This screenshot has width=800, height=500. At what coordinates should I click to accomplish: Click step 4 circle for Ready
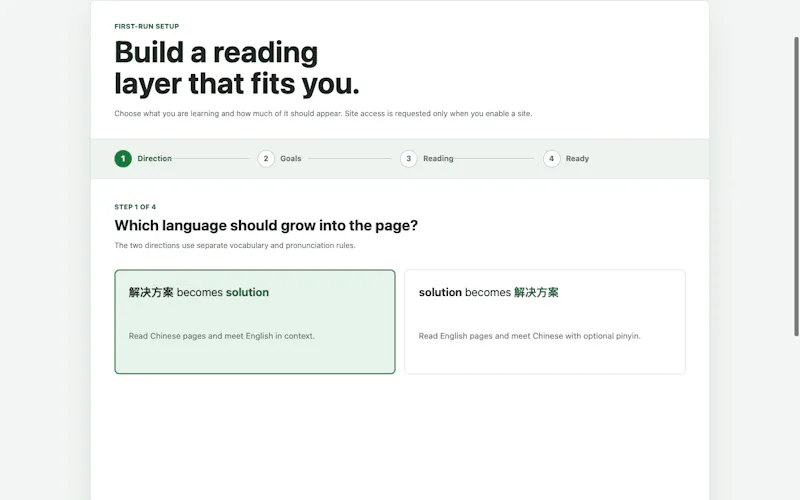[x=552, y=159]
